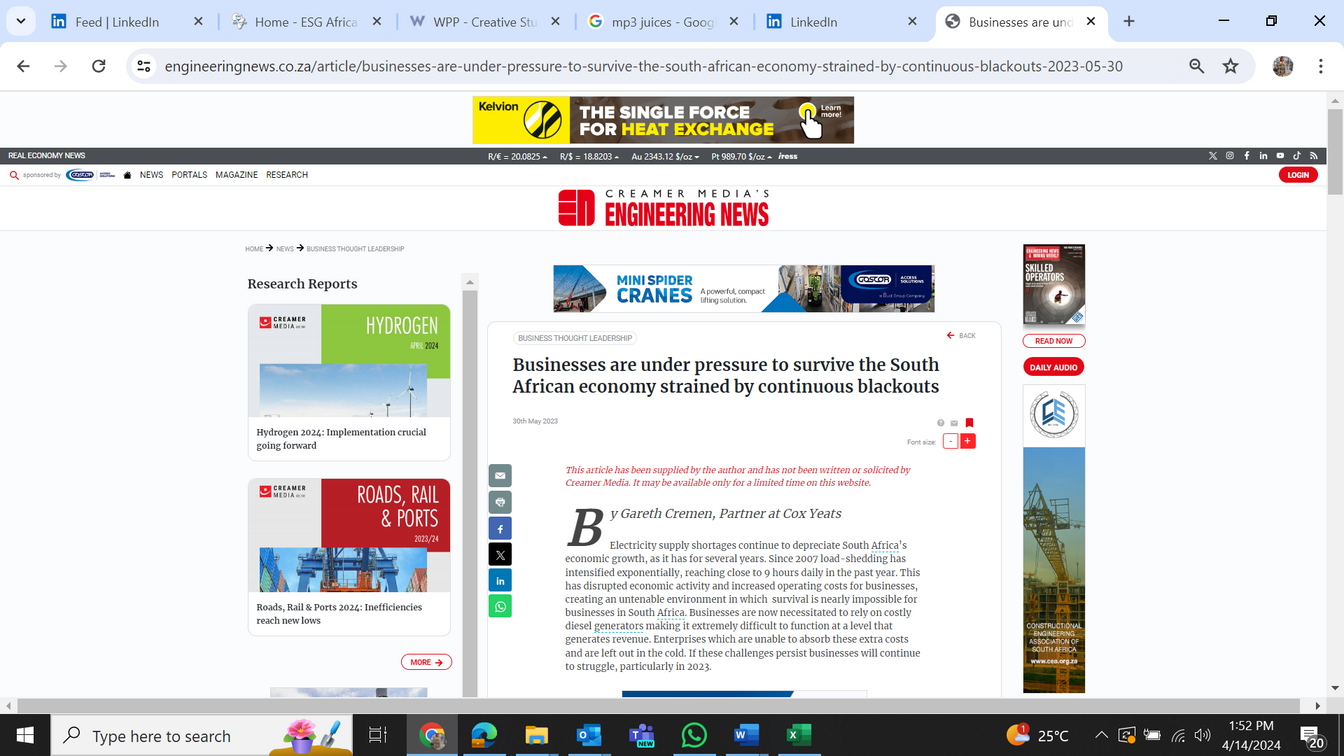Screen dimensions: 1344x756
Task: Share article on X from side share bar
Action: [500, 554]
